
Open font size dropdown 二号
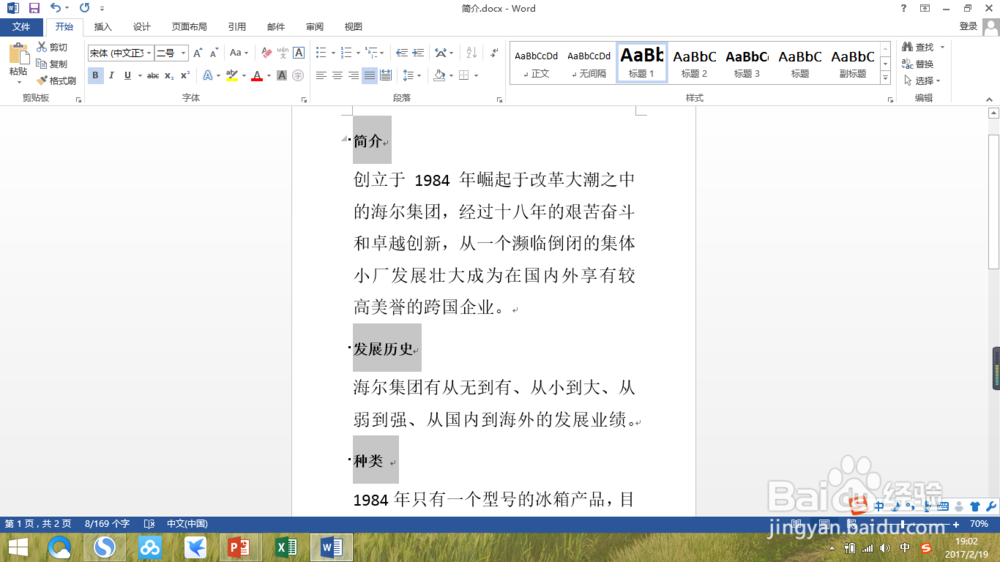pyautogui.click(x=183, y=53)
